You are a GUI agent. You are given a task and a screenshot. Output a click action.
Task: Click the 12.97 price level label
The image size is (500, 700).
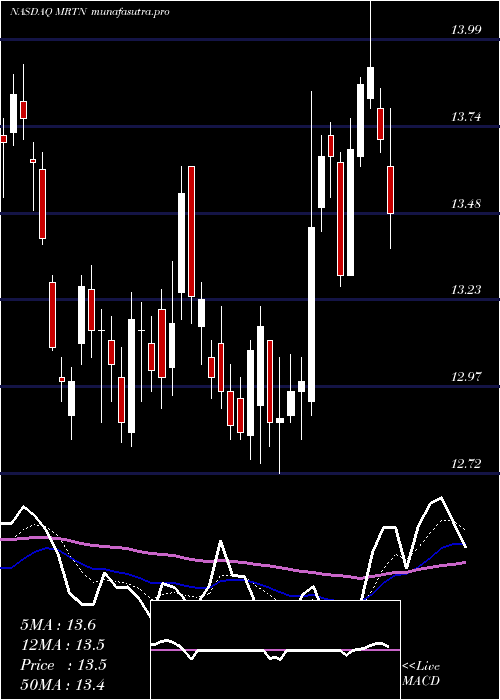(466, 377)
